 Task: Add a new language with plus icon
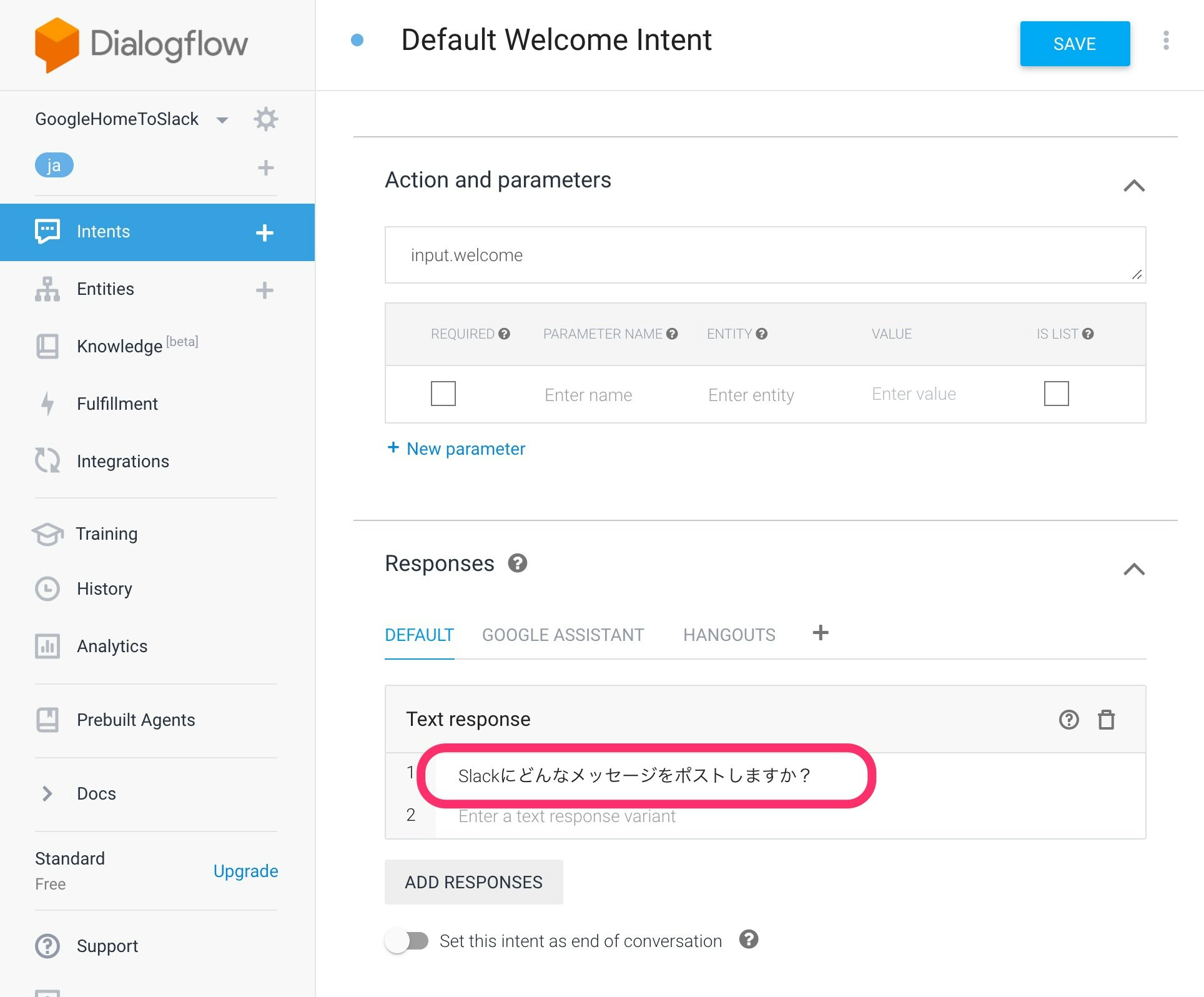tap(266, 167)
